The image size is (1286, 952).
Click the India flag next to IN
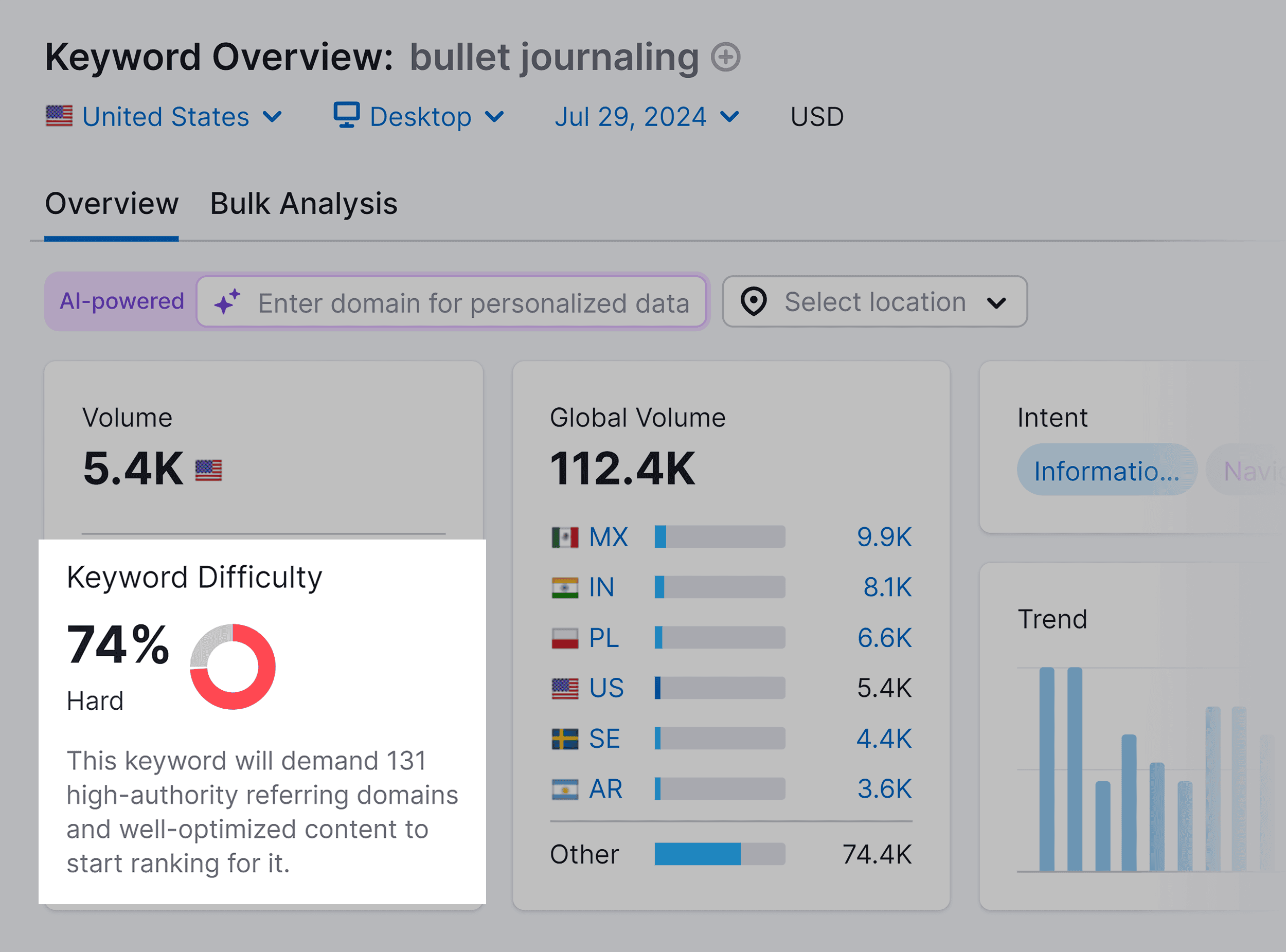coord(566,587)
